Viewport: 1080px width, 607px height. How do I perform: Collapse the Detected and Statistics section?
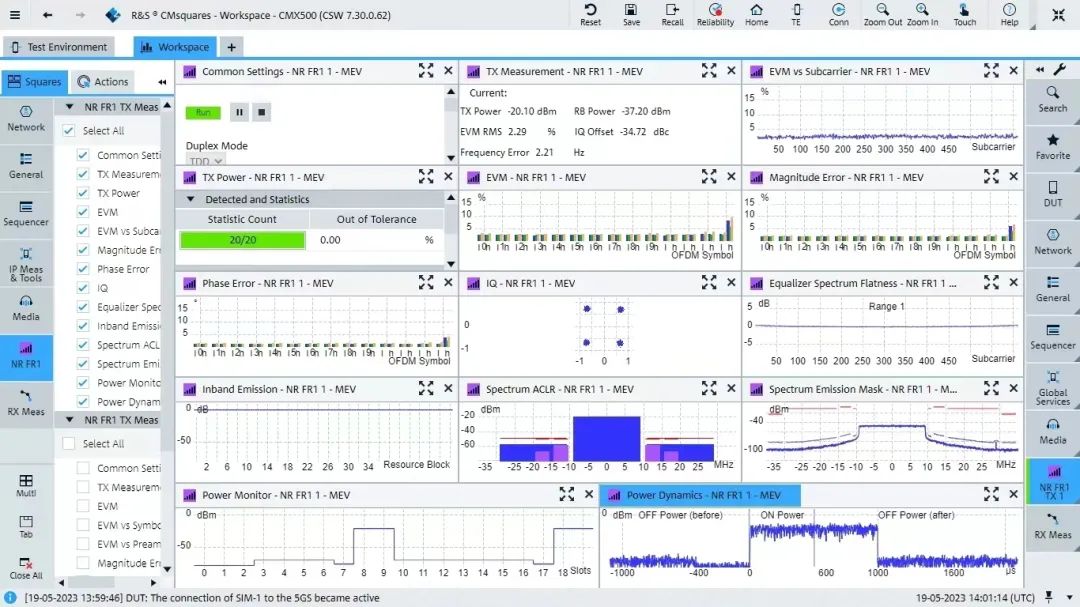pyautogui.click(x=191, y=199)
